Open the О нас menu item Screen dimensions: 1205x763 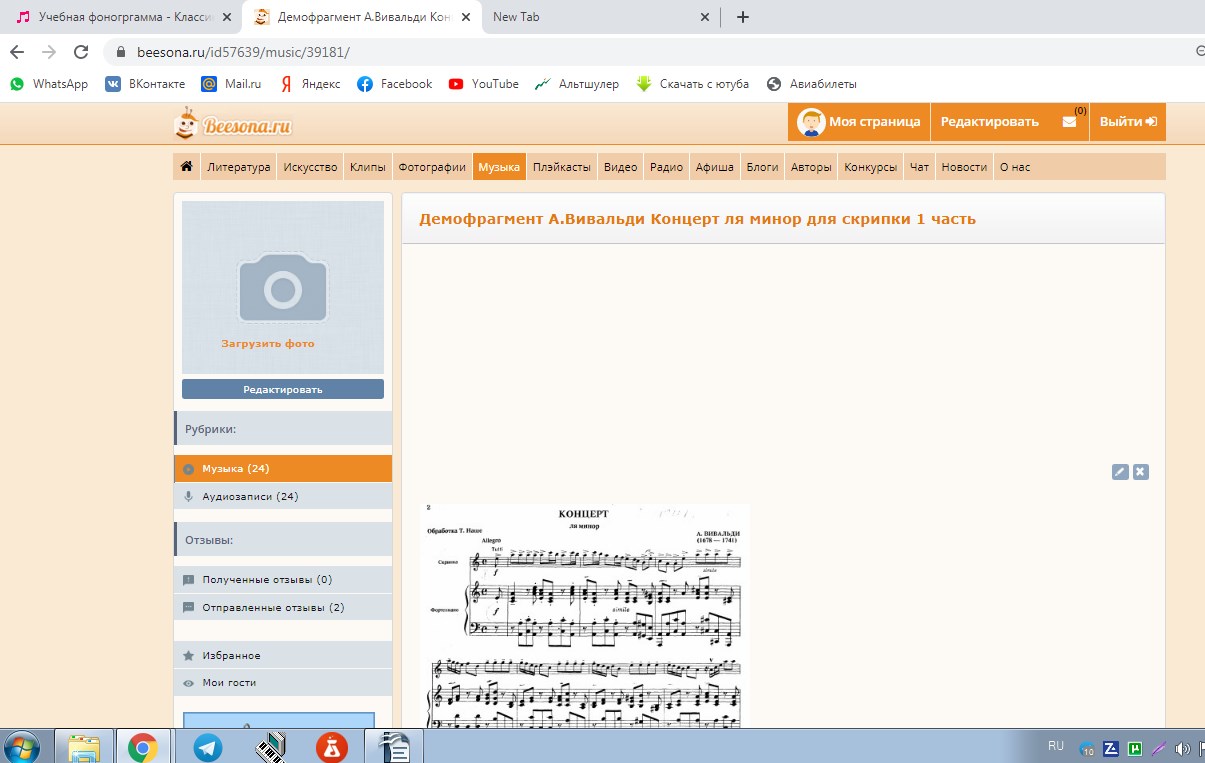[1014, 167]
